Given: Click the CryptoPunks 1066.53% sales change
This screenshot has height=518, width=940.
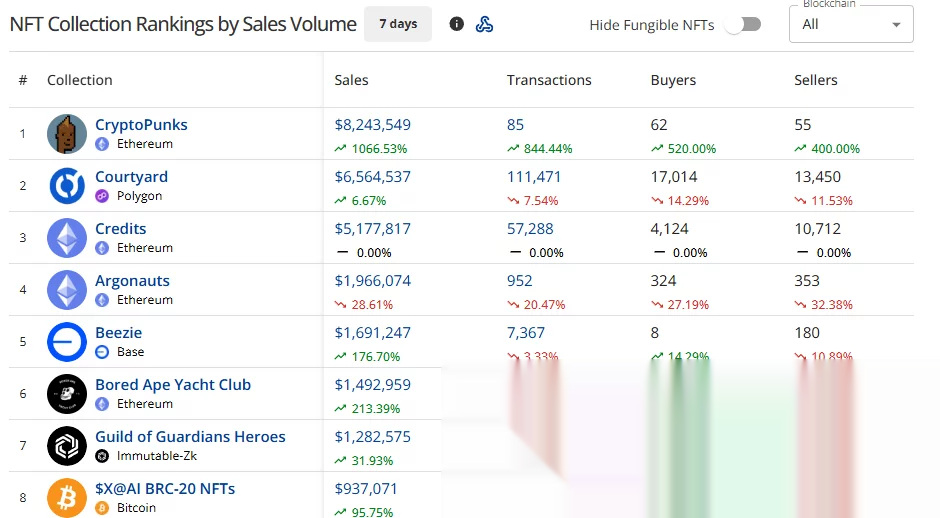Looking at the screenshot, I should click(x=370, y=148).
